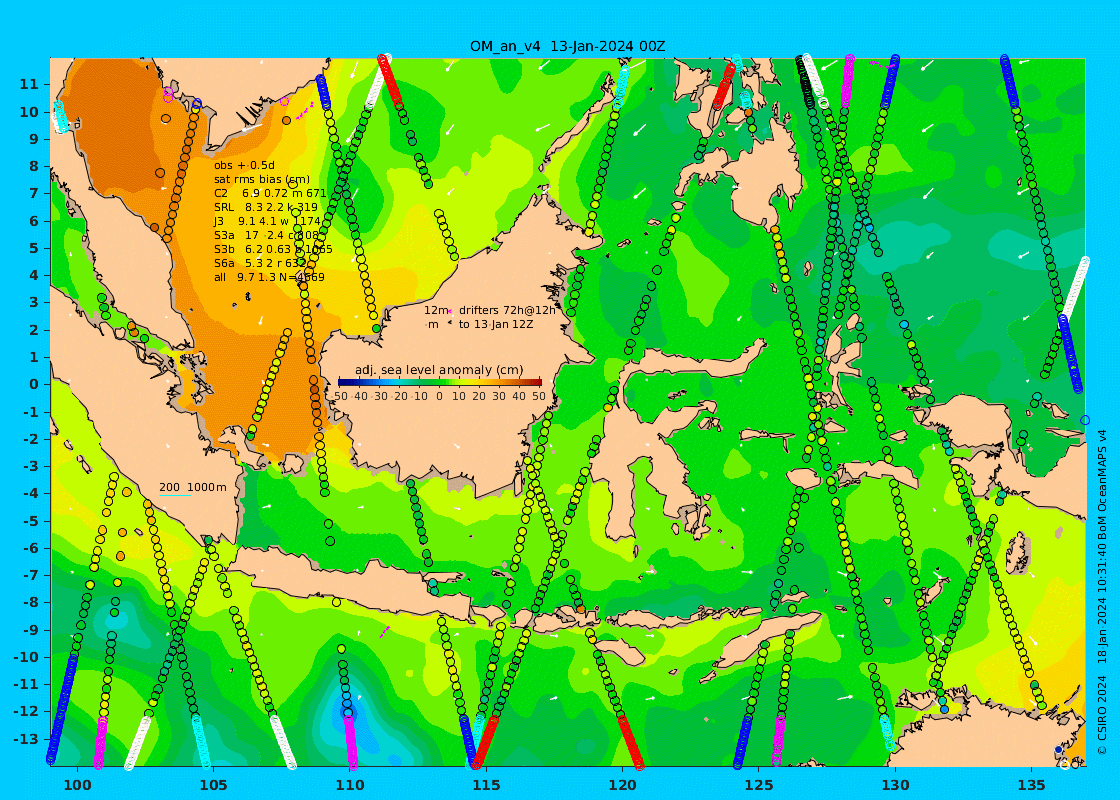Click the "adj. sea level anomaly (cm)" colorbar title
The height and width of the screenshot is (800, 1120).
coord(439,370)
